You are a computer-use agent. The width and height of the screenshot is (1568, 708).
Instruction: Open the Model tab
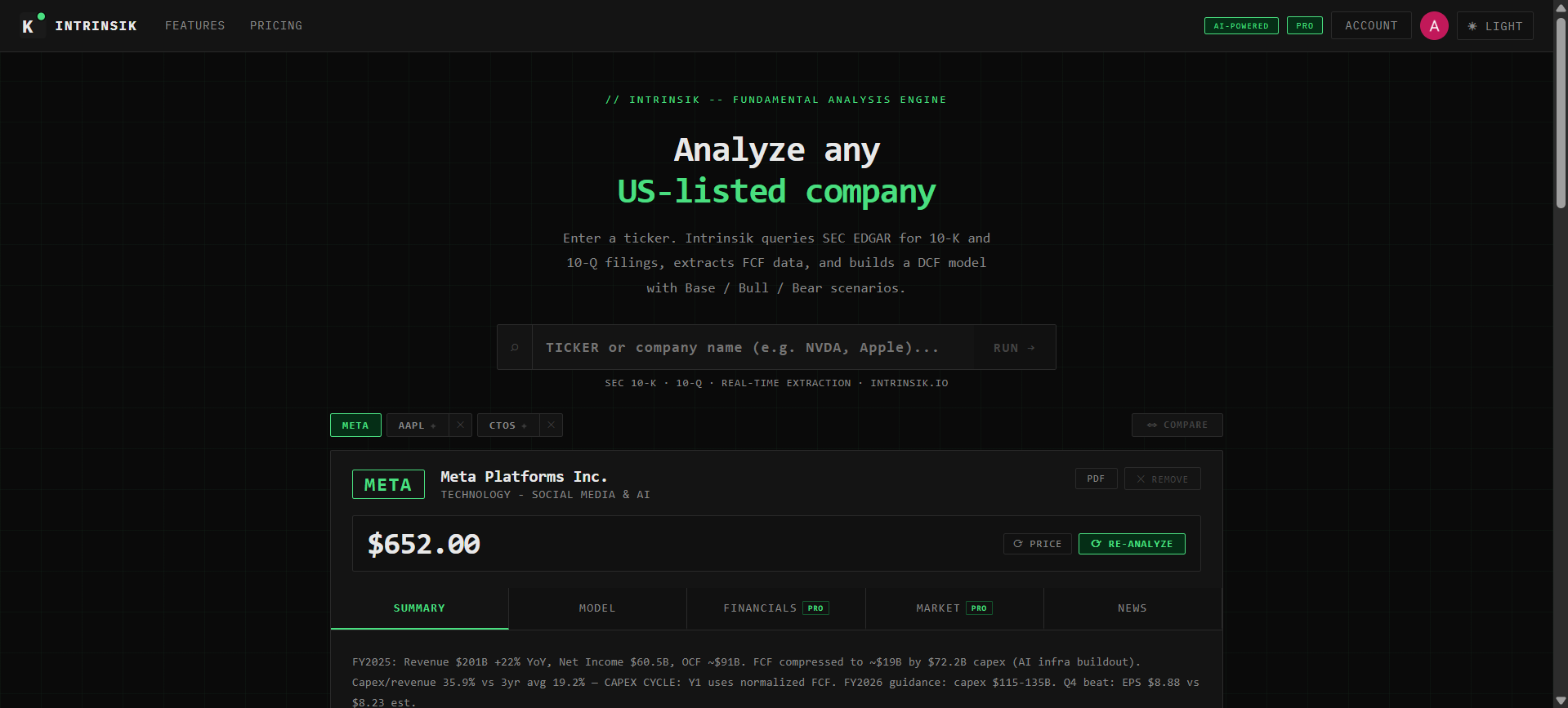click(x=597, y=608)
